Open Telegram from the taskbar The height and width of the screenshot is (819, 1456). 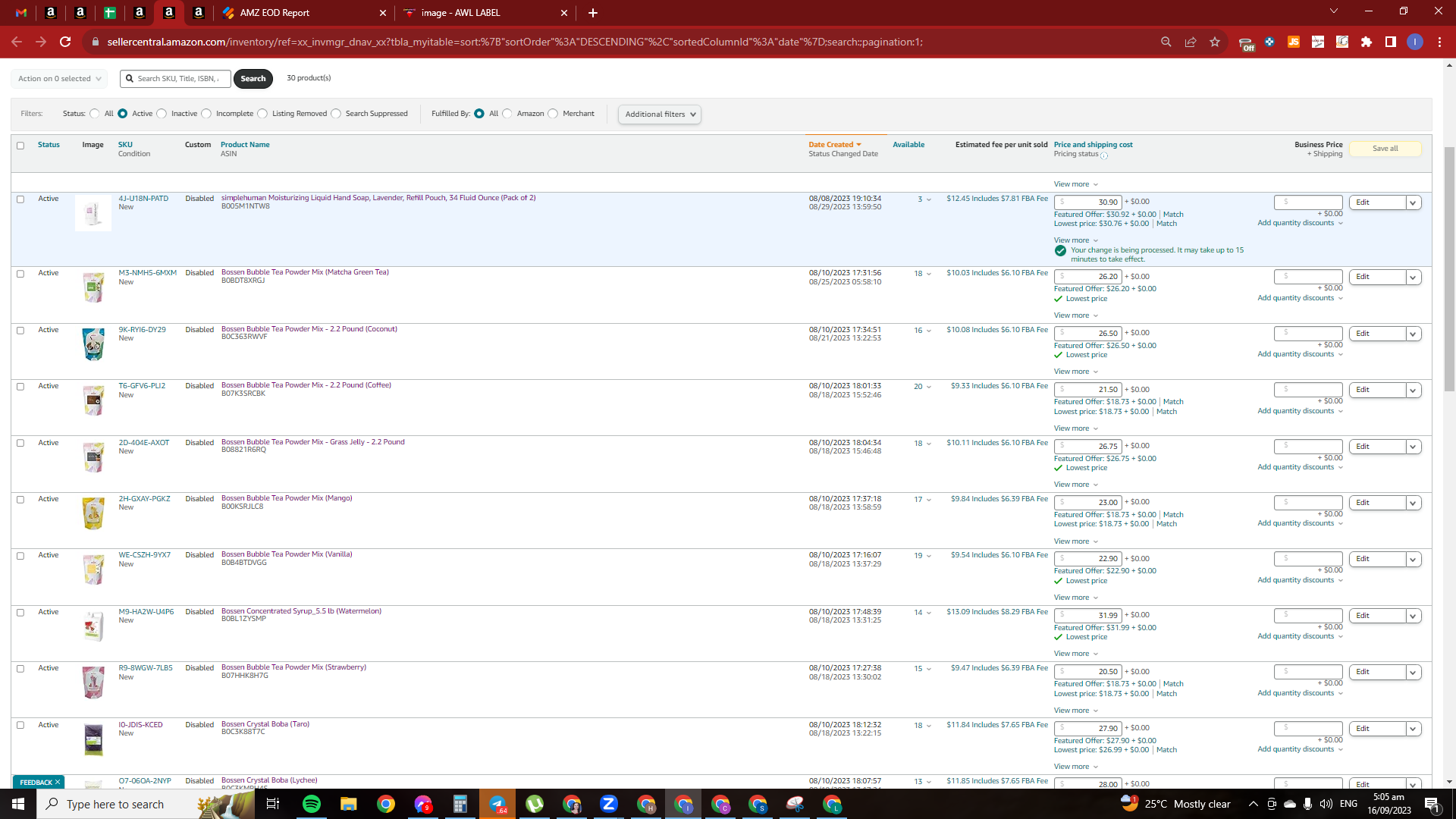(497, 804)
